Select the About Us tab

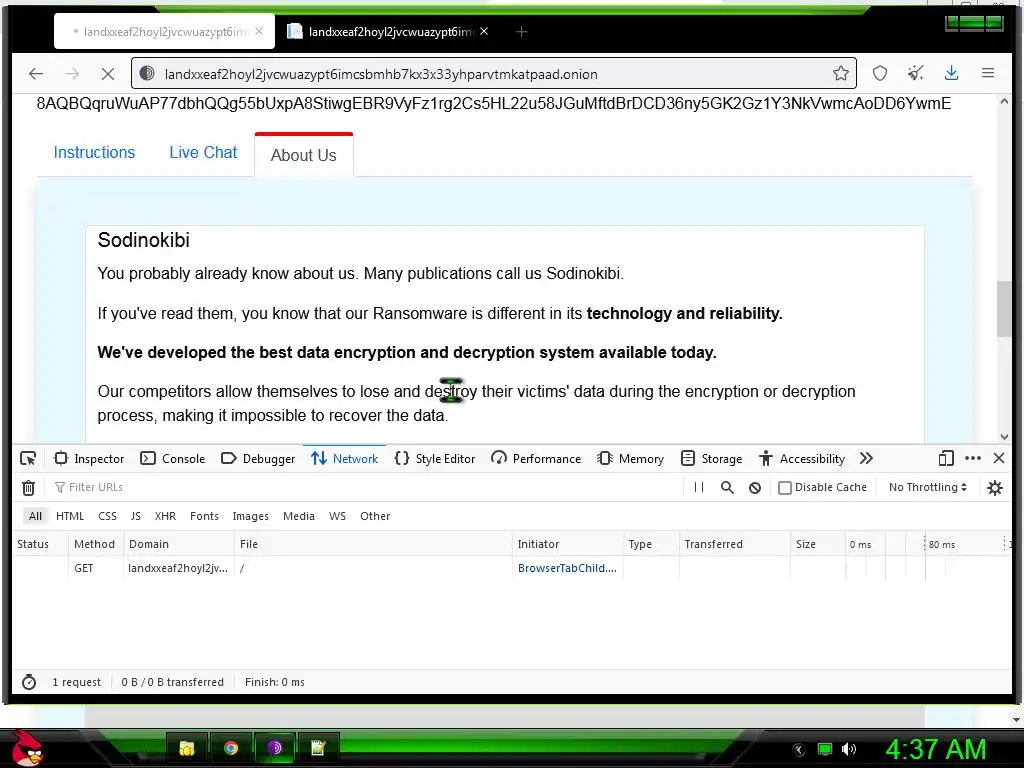(x=304, y=155)
